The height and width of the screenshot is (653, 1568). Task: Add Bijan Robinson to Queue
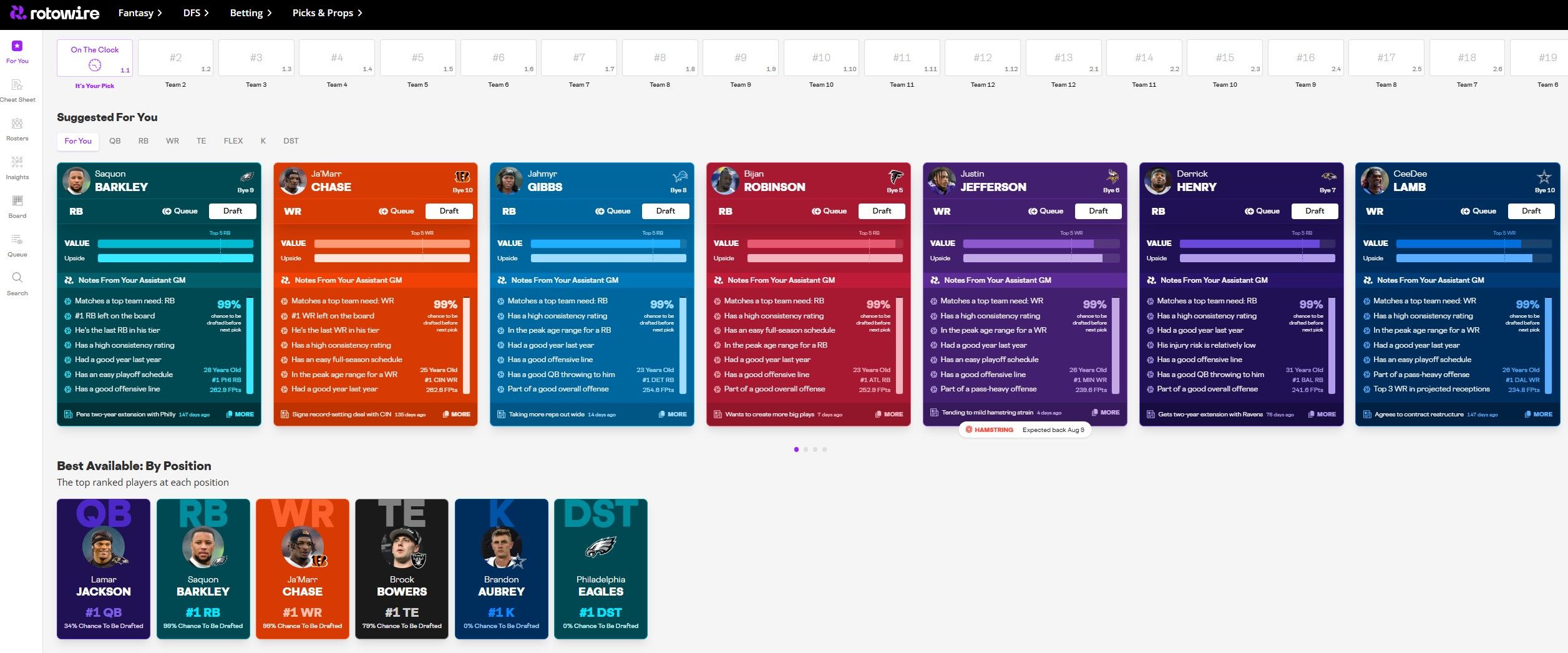click(x=829, y=211)
